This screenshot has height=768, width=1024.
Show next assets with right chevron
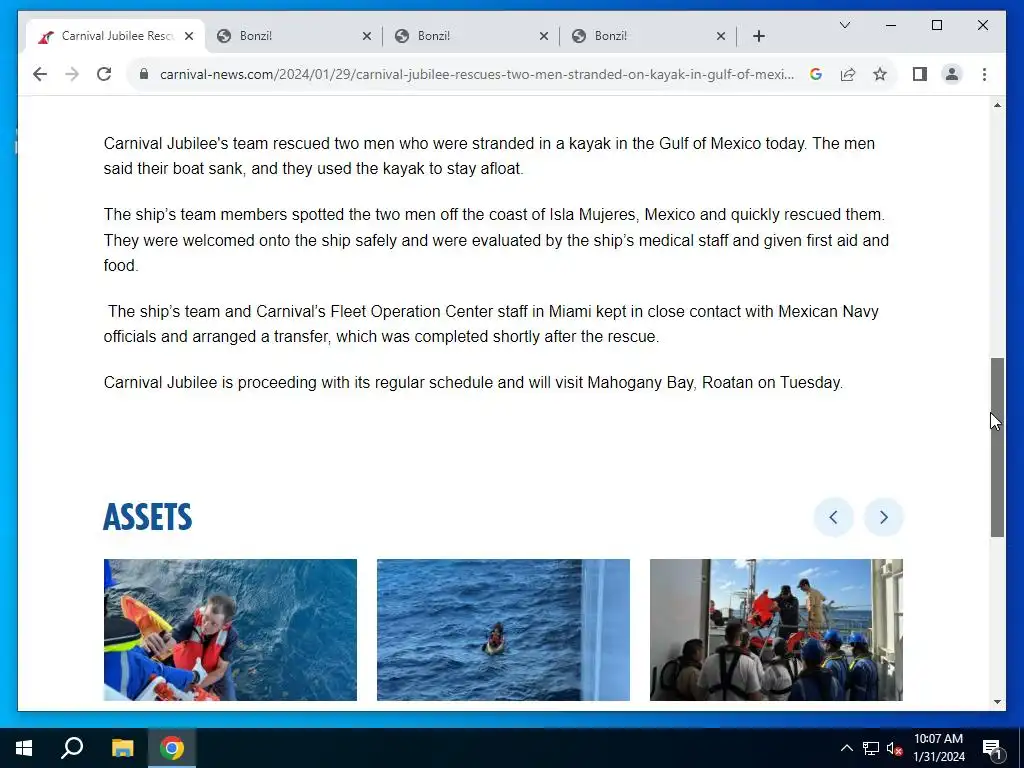[x=884, y=517]
